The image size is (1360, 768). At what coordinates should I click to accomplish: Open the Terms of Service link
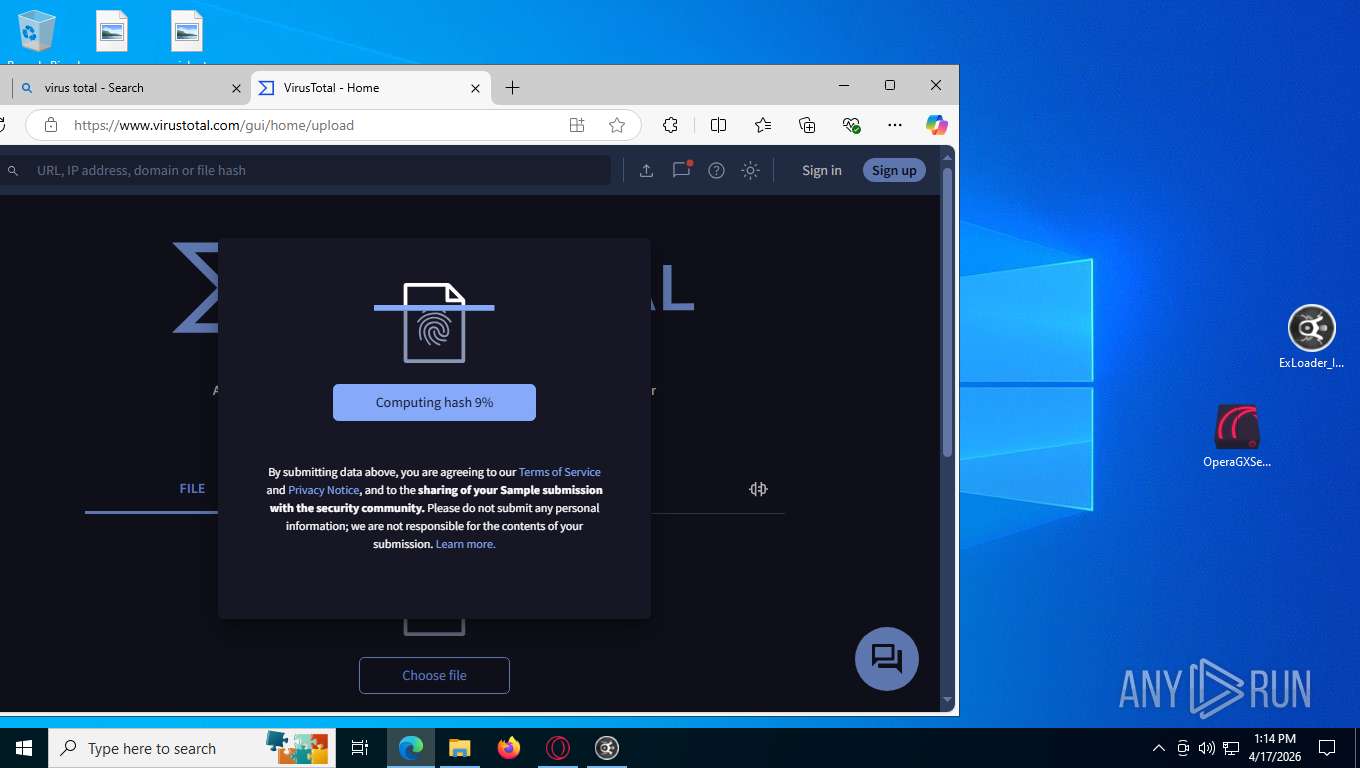point(560,472)
